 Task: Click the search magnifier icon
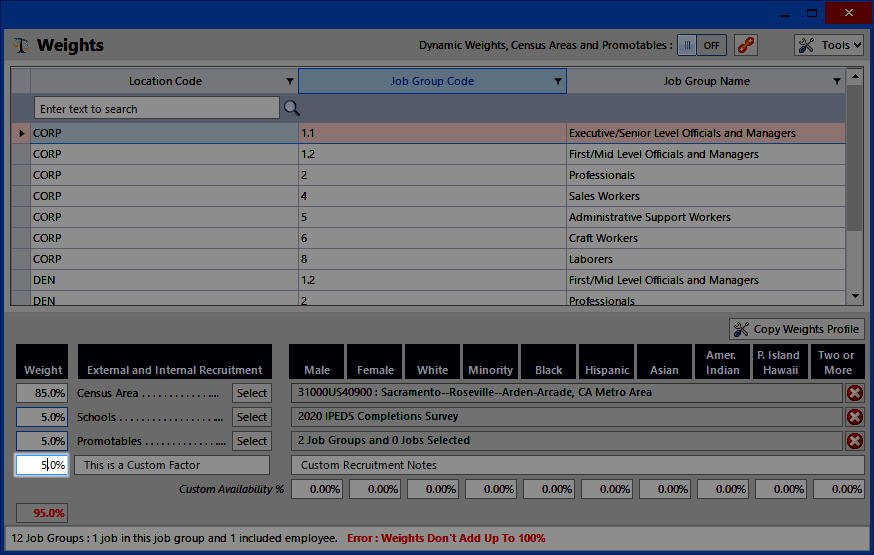[292, 108]
